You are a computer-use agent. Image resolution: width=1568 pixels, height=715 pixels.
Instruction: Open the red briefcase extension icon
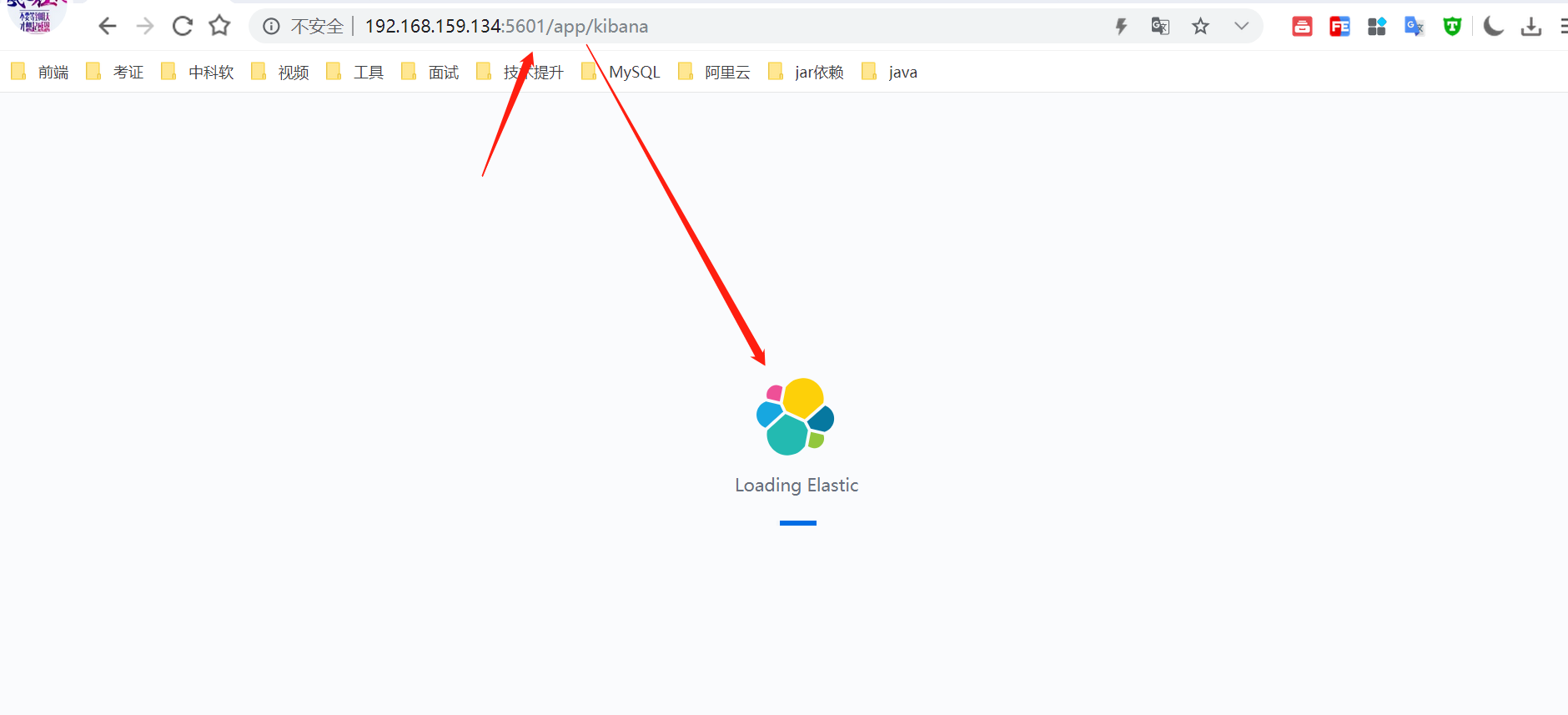coord(1302,27)
